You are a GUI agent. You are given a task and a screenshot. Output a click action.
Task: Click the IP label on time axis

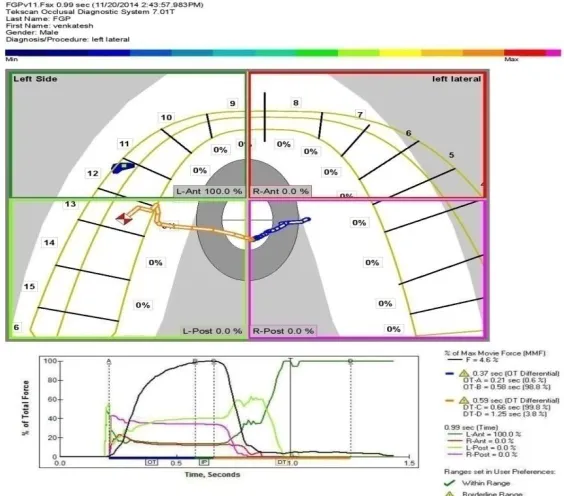click(x=204, y=462)
